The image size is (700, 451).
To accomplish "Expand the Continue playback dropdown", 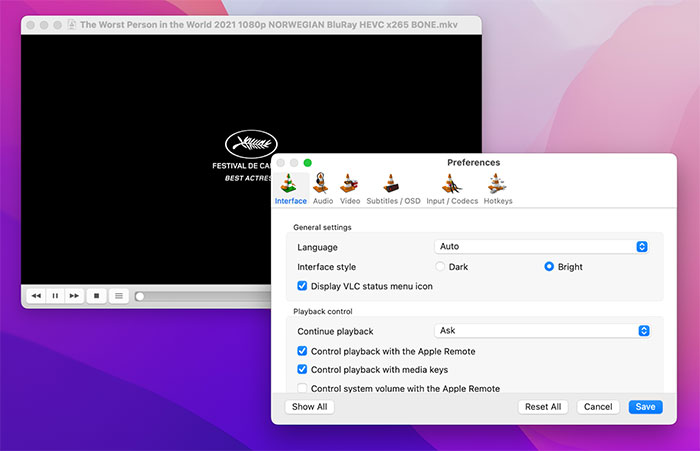I will coord(543,331).
